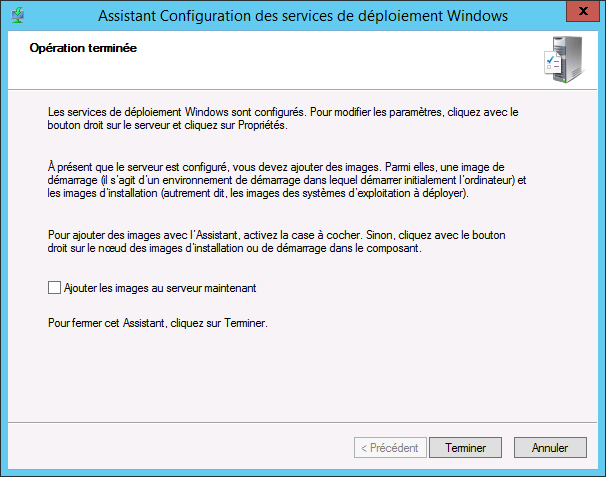
Task: Click the "Opération terminée" heading
Action: point(83,48)
